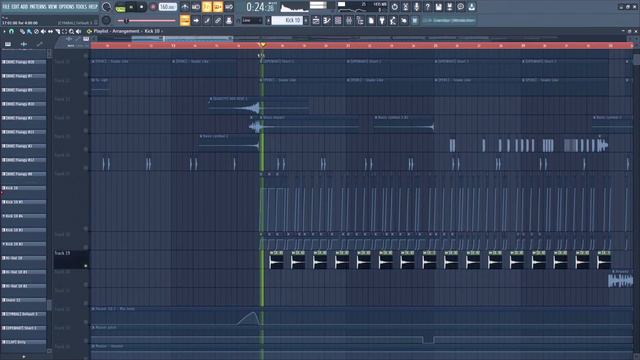Click the hourglass tempo tapper icon
The width and height of the screenshot is (640, 360).
pos(405,7)
